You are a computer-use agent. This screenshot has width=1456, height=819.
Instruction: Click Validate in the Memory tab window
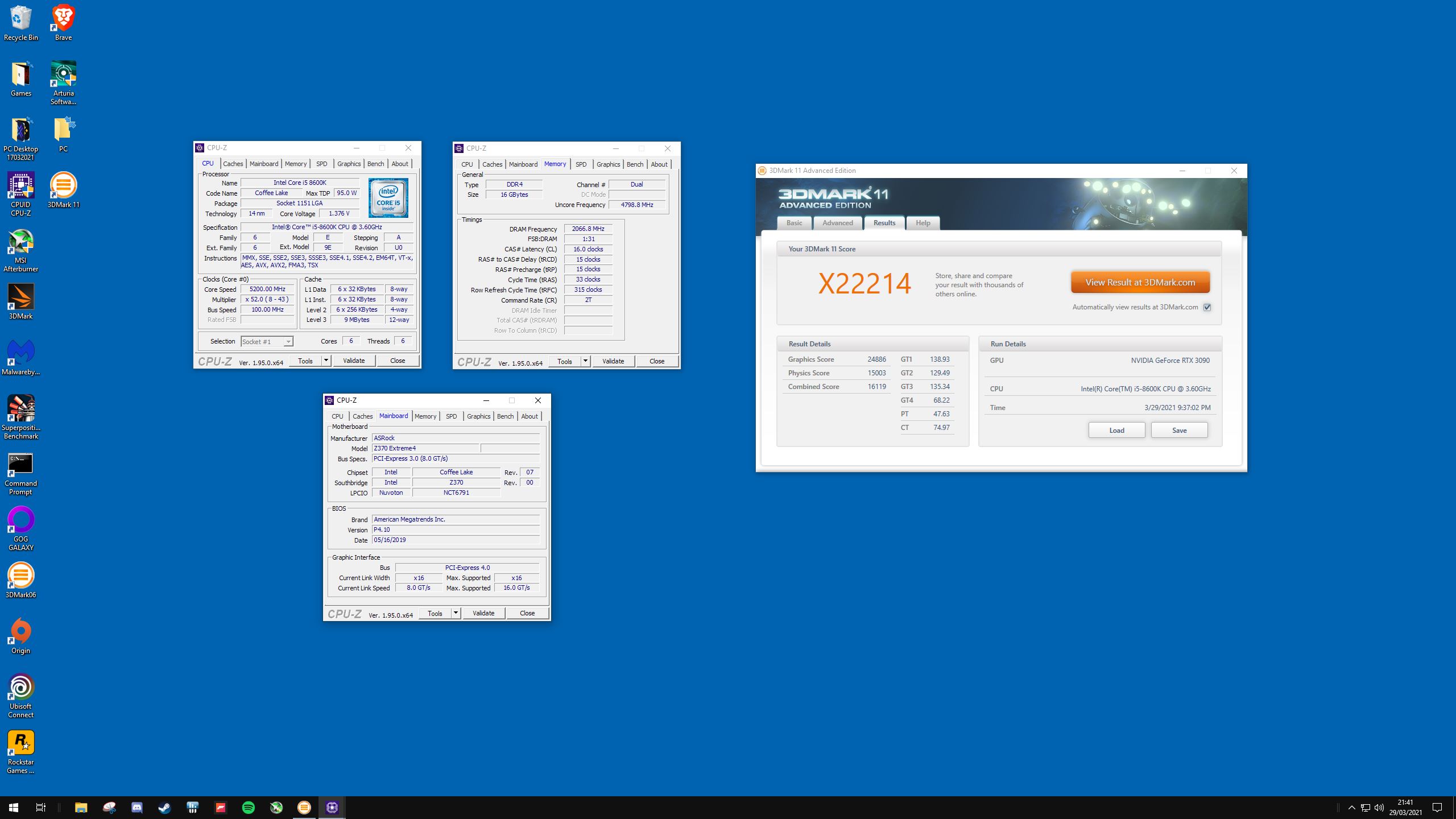[613, 361]
